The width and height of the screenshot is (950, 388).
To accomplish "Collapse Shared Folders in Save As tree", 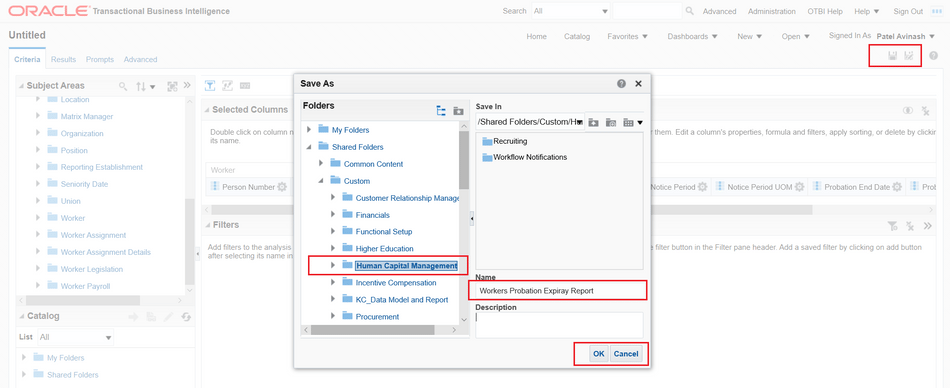I will tap(309, 147).
